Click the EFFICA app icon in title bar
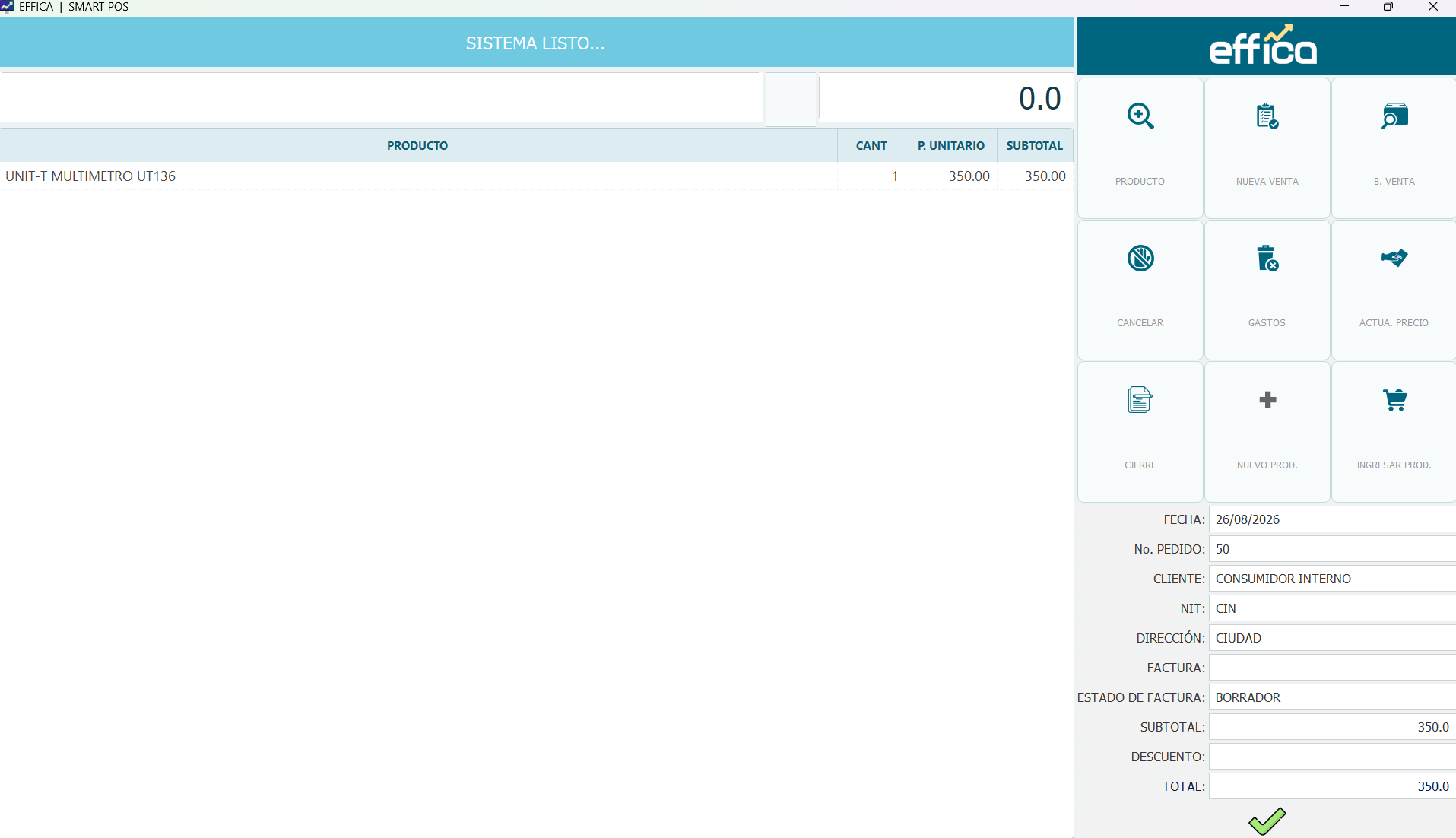Viewport: 1456px width, 838px height. point(8,7)
